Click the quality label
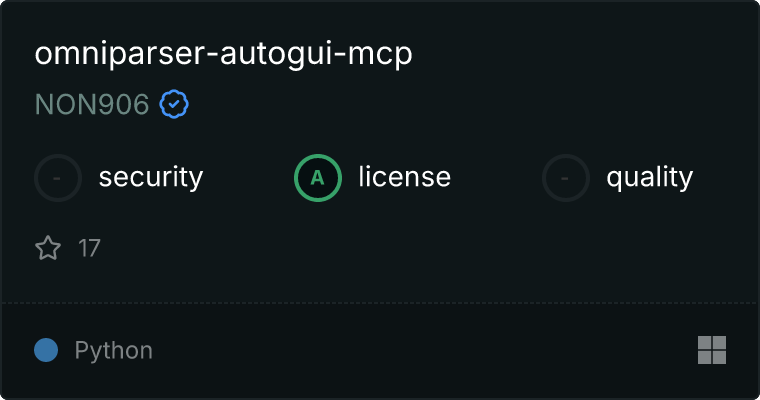The height and width of the screenshot is (400, 760). point(649,178)
